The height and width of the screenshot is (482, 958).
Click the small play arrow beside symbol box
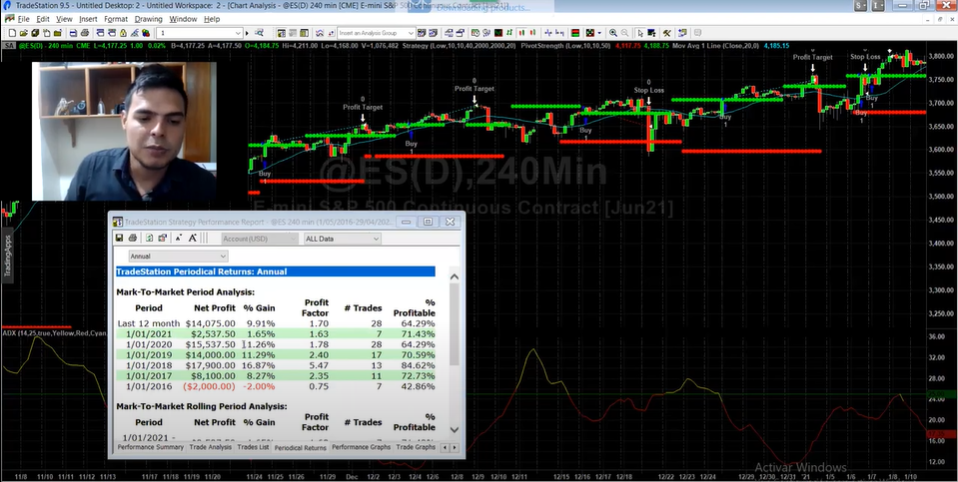[247, 33]
